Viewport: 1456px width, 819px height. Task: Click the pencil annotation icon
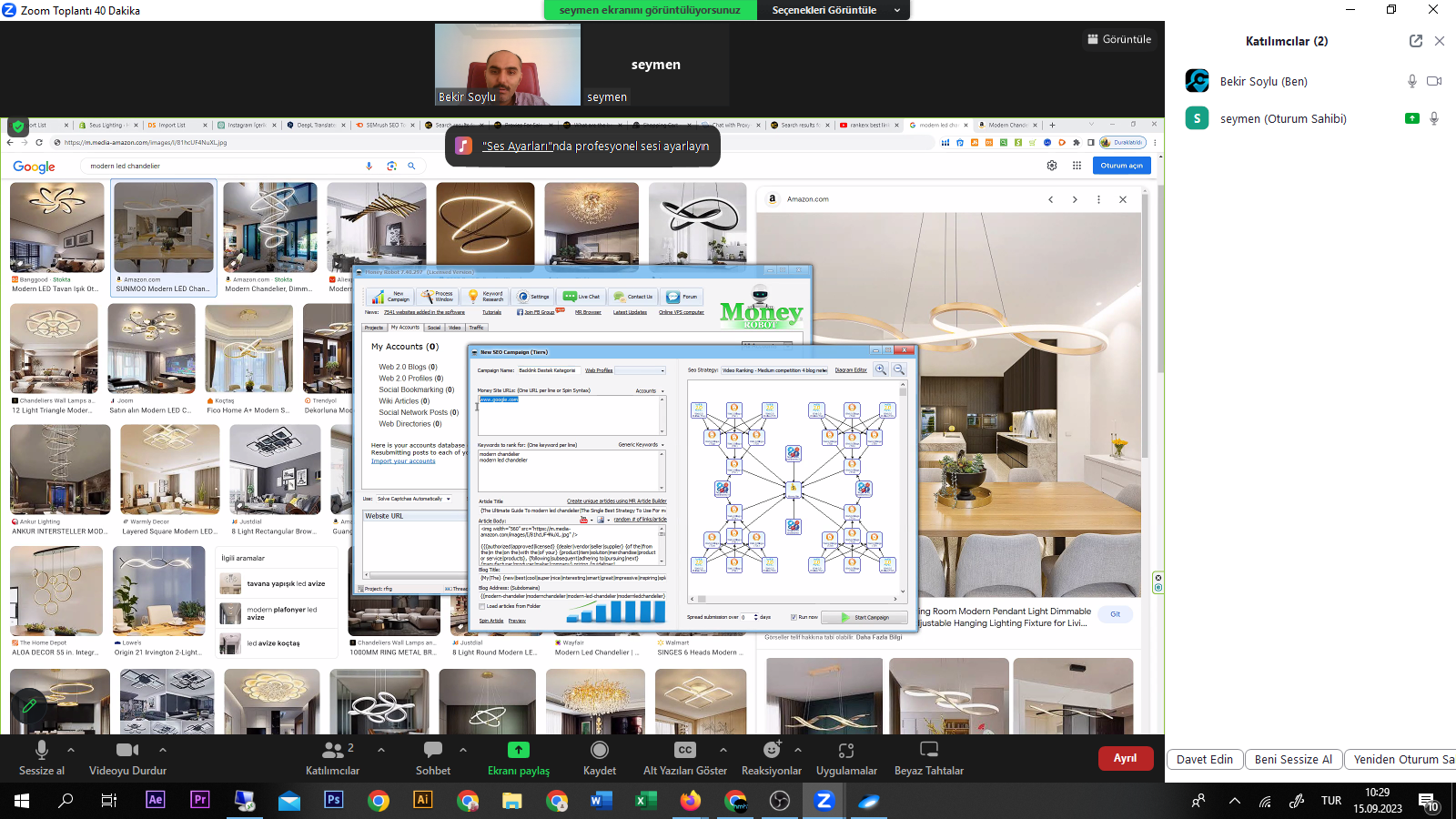coord(29,705)
